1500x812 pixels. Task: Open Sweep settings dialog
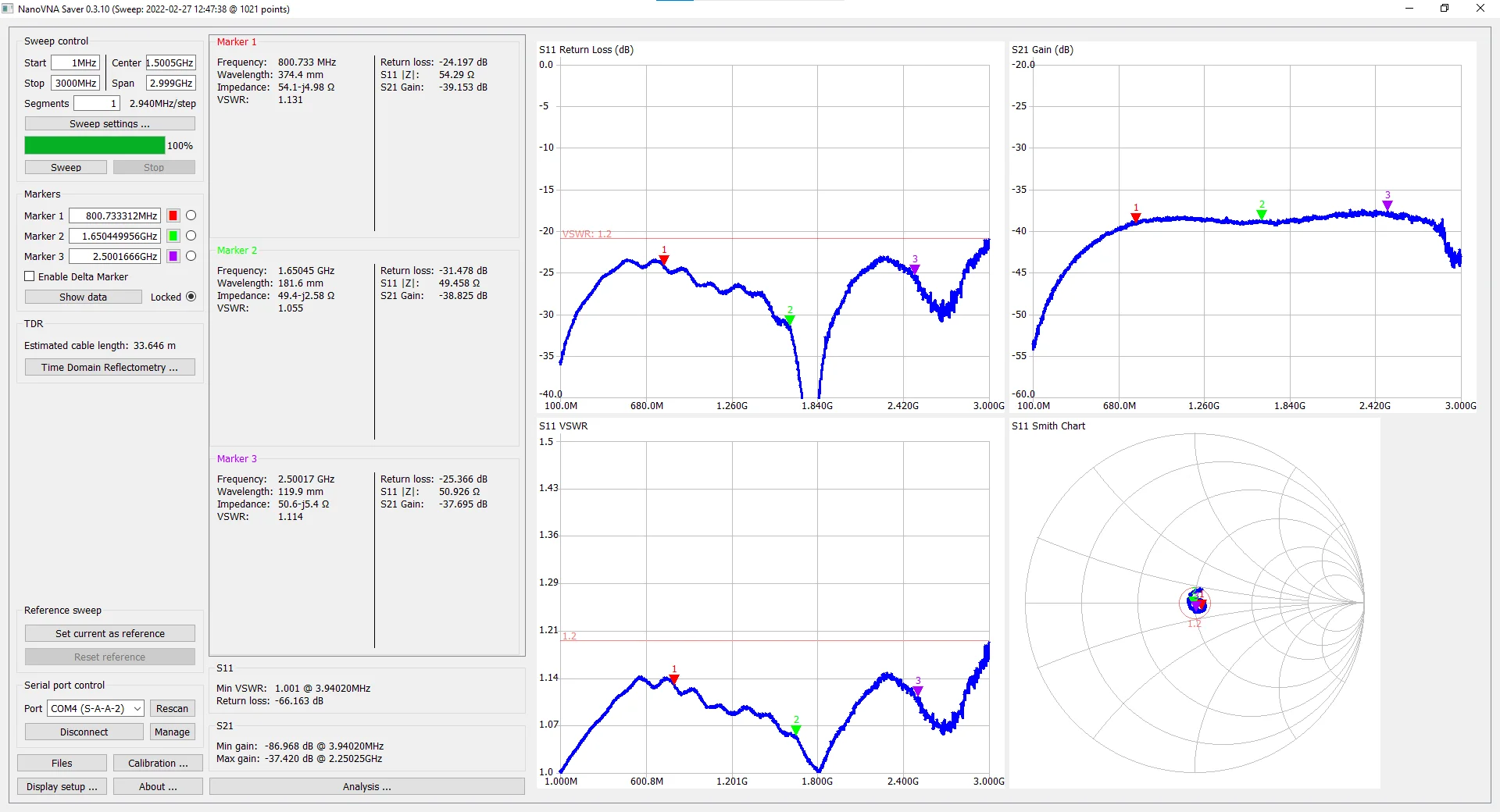[110, 123]
